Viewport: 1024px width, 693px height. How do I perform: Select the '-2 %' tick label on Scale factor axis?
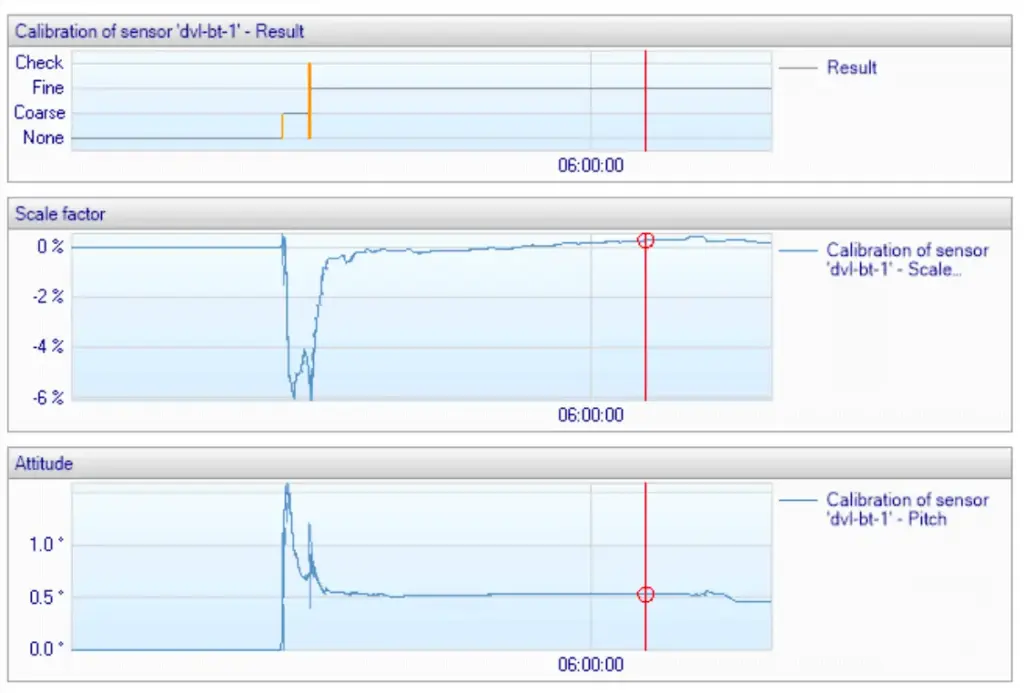45,297
